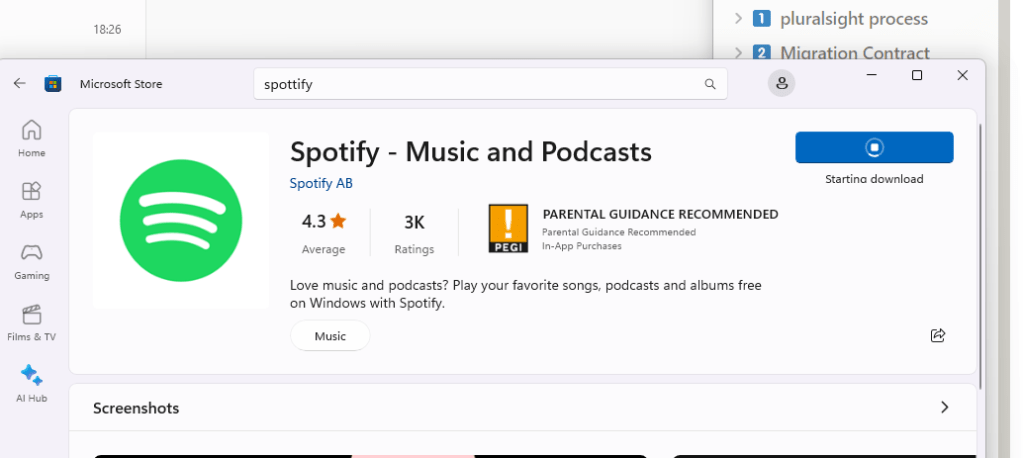1023x458 pixels.
Task: Share the Spotify app page
Action: (x=938, y=335)
